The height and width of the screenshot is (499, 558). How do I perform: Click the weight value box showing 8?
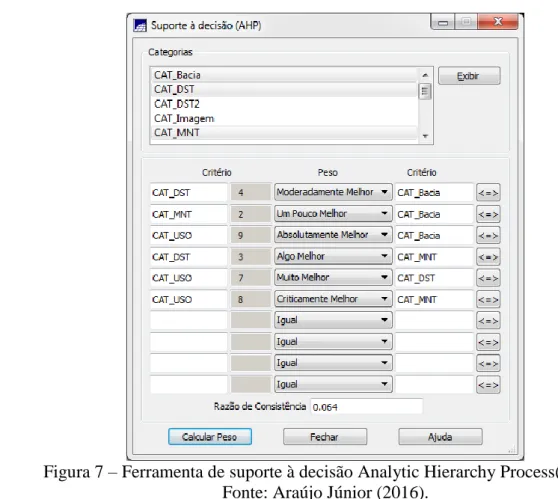(251, 299)
